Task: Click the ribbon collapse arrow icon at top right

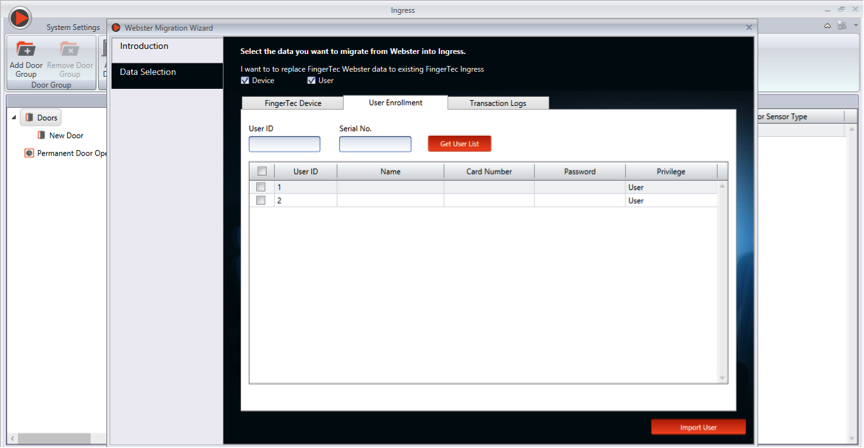Action: 827,26
